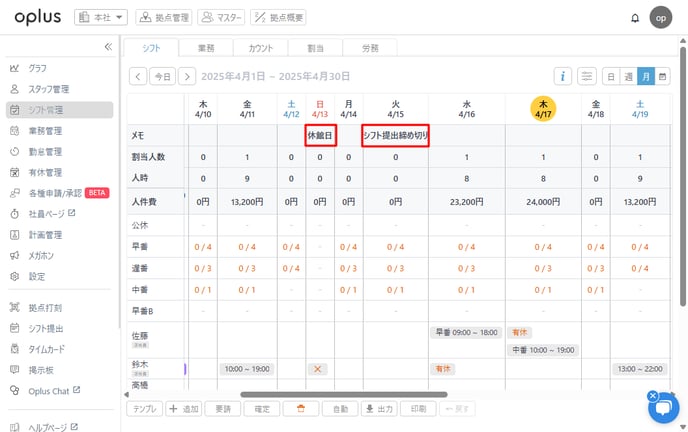Collapse the left sidebar

click(x=108, y=47)
